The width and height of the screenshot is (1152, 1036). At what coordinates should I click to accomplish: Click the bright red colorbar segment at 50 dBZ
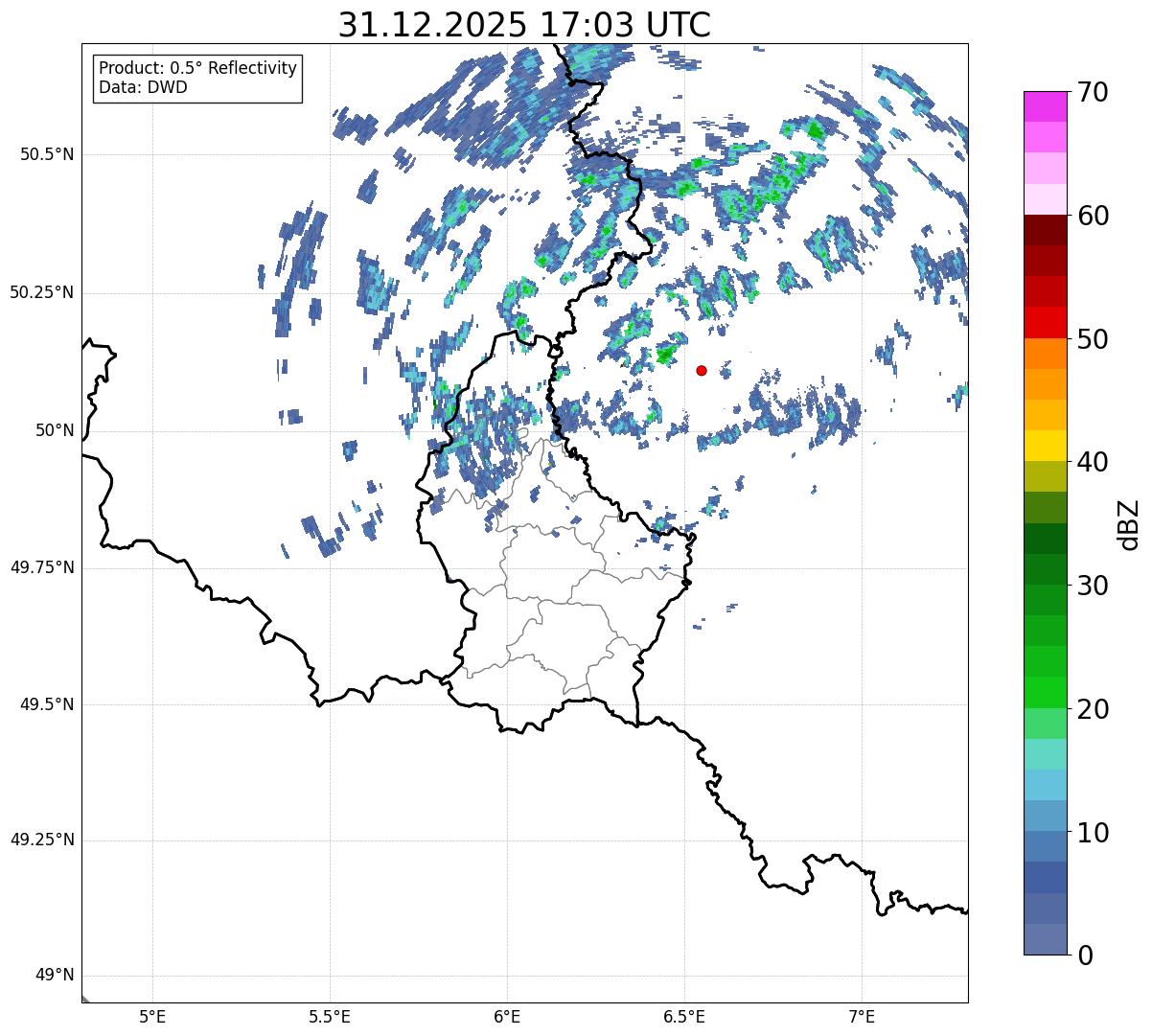click(x=1045, y=322)
